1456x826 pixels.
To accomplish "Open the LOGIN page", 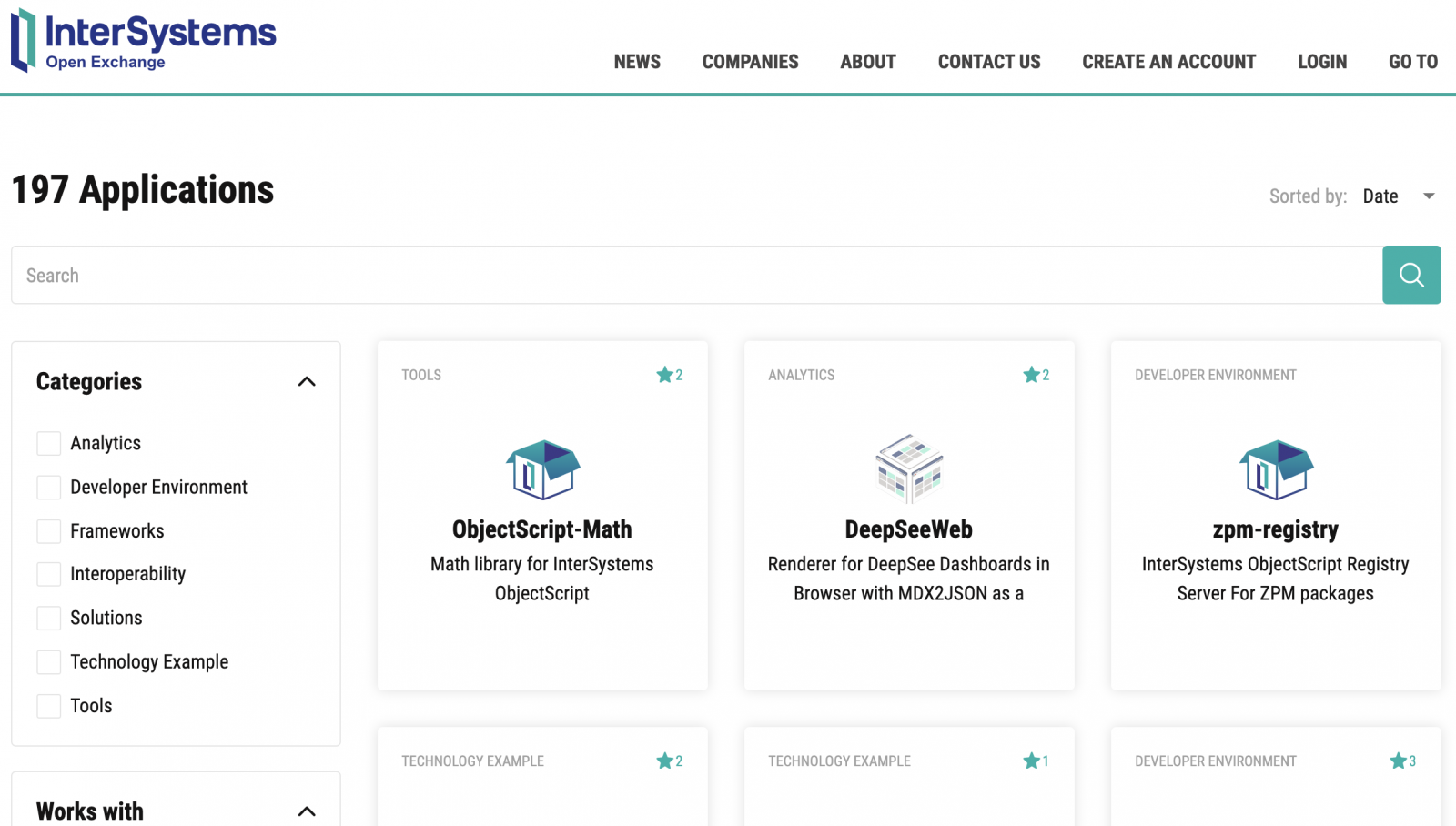I will [x=1322, y=62].
